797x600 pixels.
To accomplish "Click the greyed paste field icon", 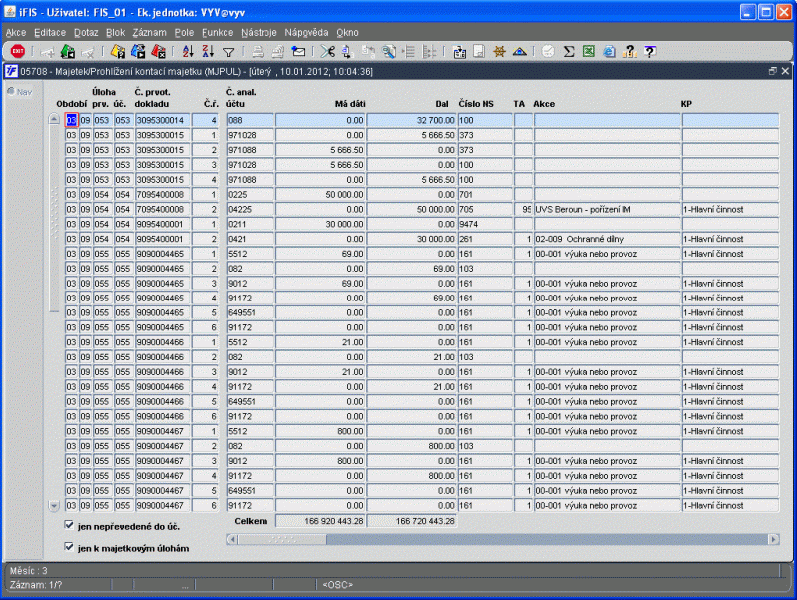I will pos(369,51).
